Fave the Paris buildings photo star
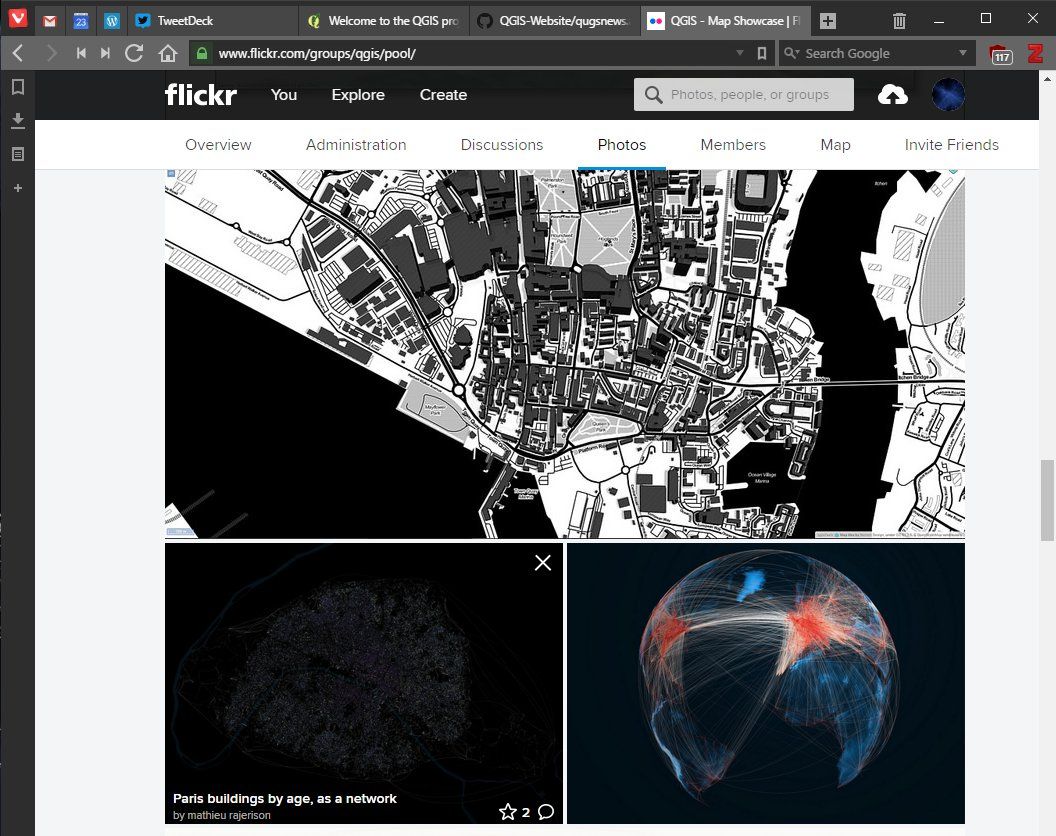This screenshot has height=836, width=1056. pyautogui.click(x=508, y=812)
